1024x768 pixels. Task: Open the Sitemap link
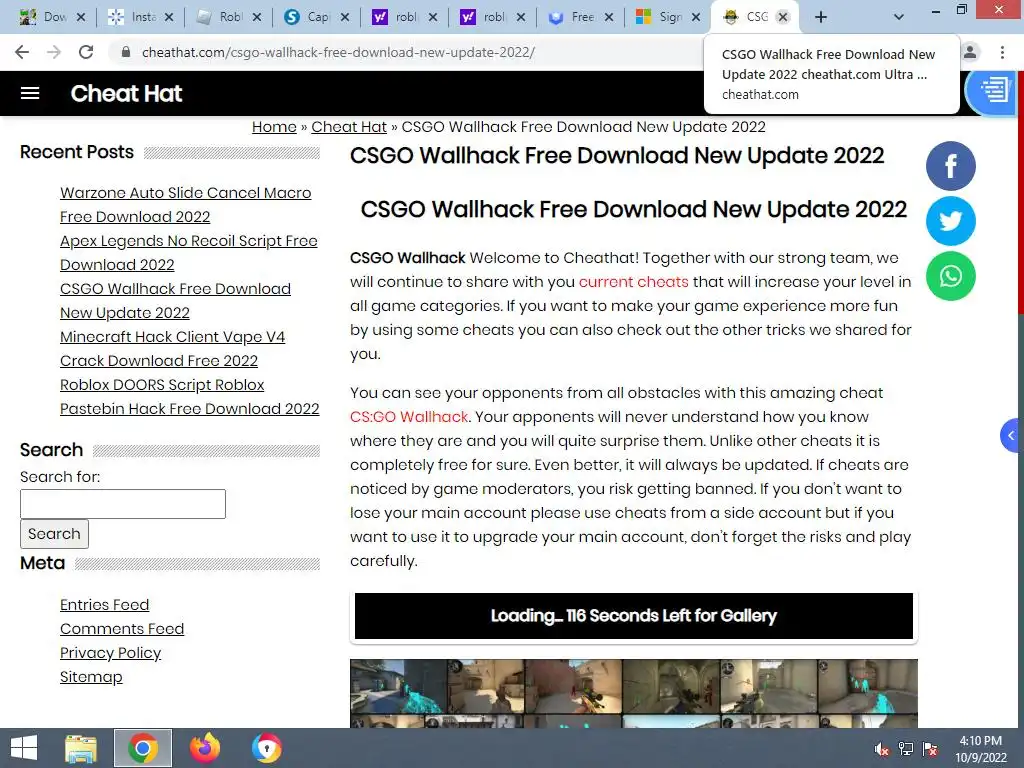(x=91, y=677)
